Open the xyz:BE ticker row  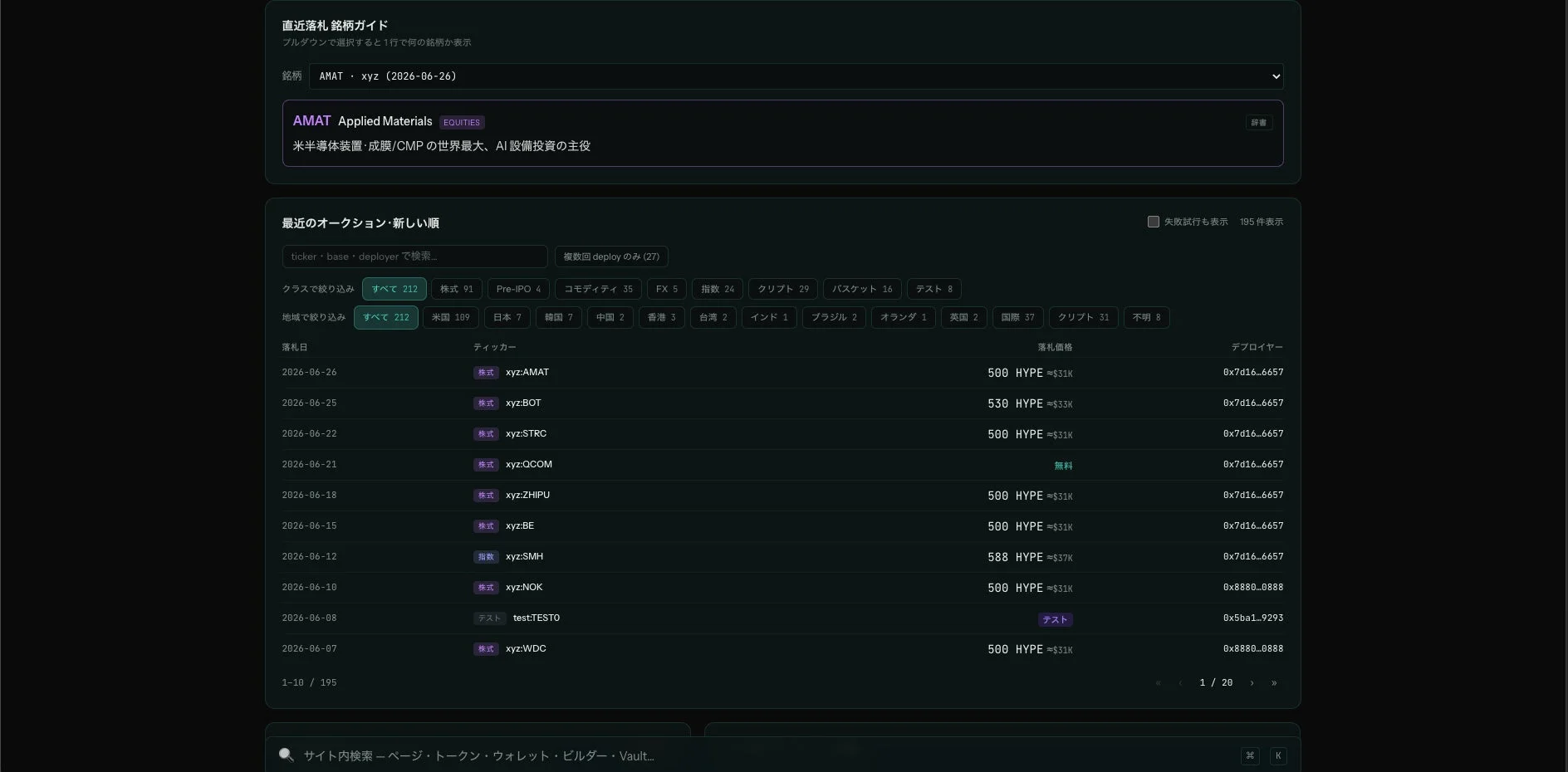(520, 526)
